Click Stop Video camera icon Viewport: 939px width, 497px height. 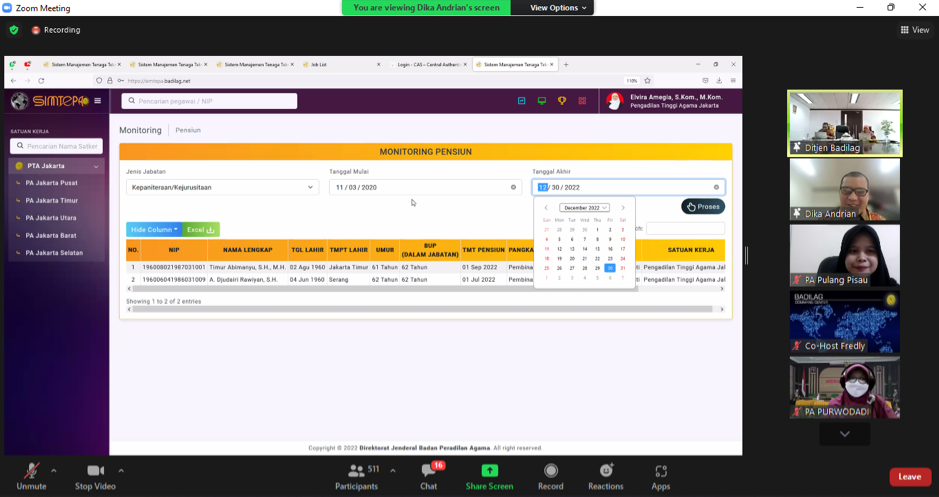(x=95, y=471)
